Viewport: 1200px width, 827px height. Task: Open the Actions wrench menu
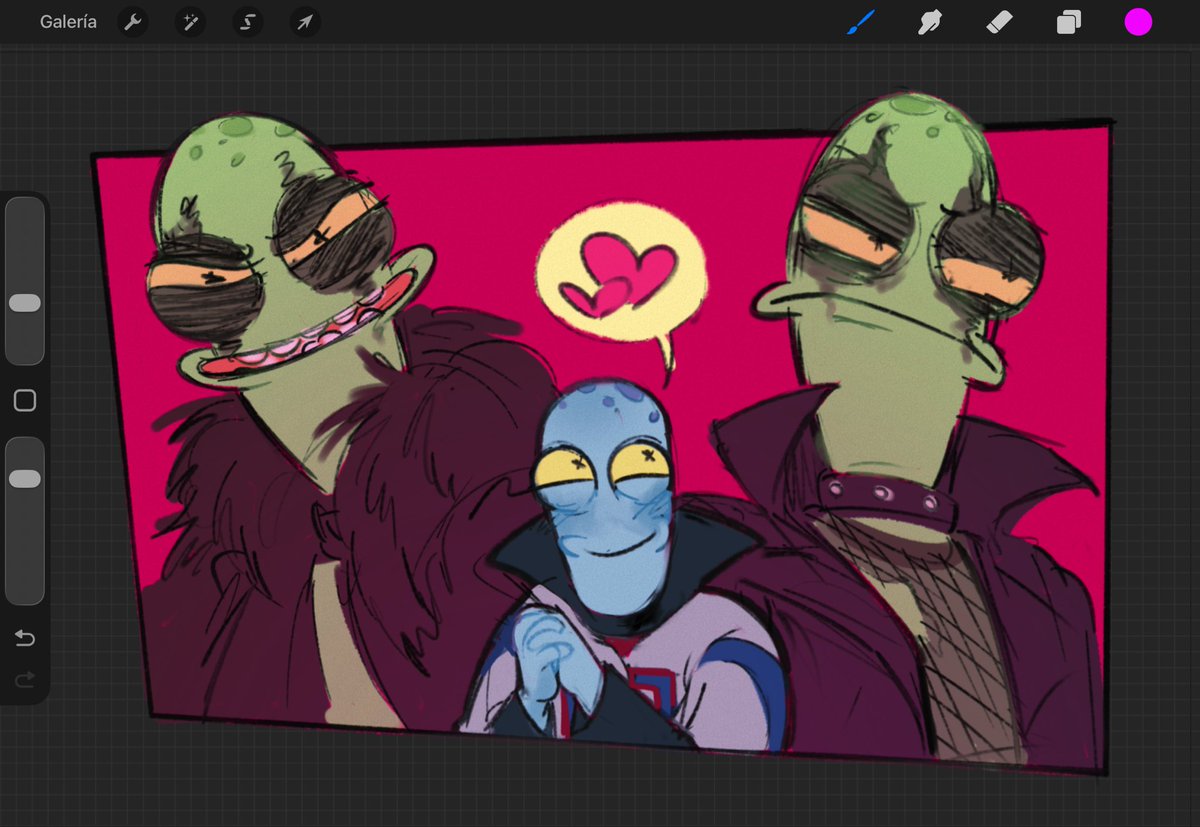(133, 22)
